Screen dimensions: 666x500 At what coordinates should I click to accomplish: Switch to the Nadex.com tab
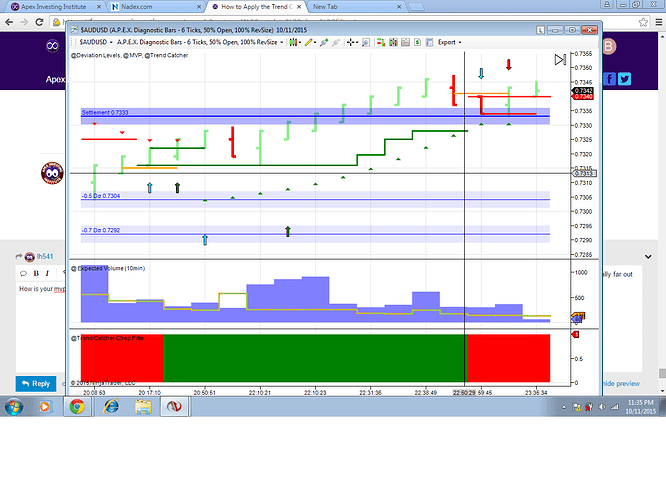click(155, 7)
